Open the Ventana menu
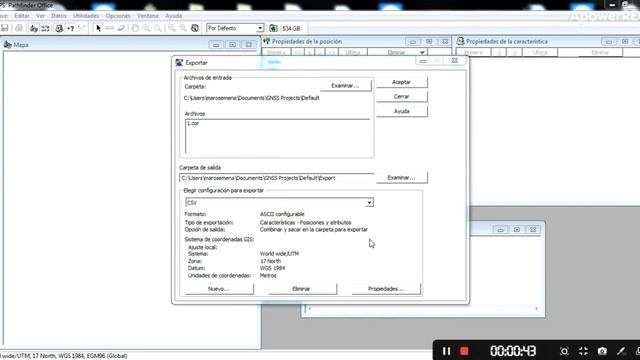The width and height of the screenshot is (640, 360). [x=147, y=16]
